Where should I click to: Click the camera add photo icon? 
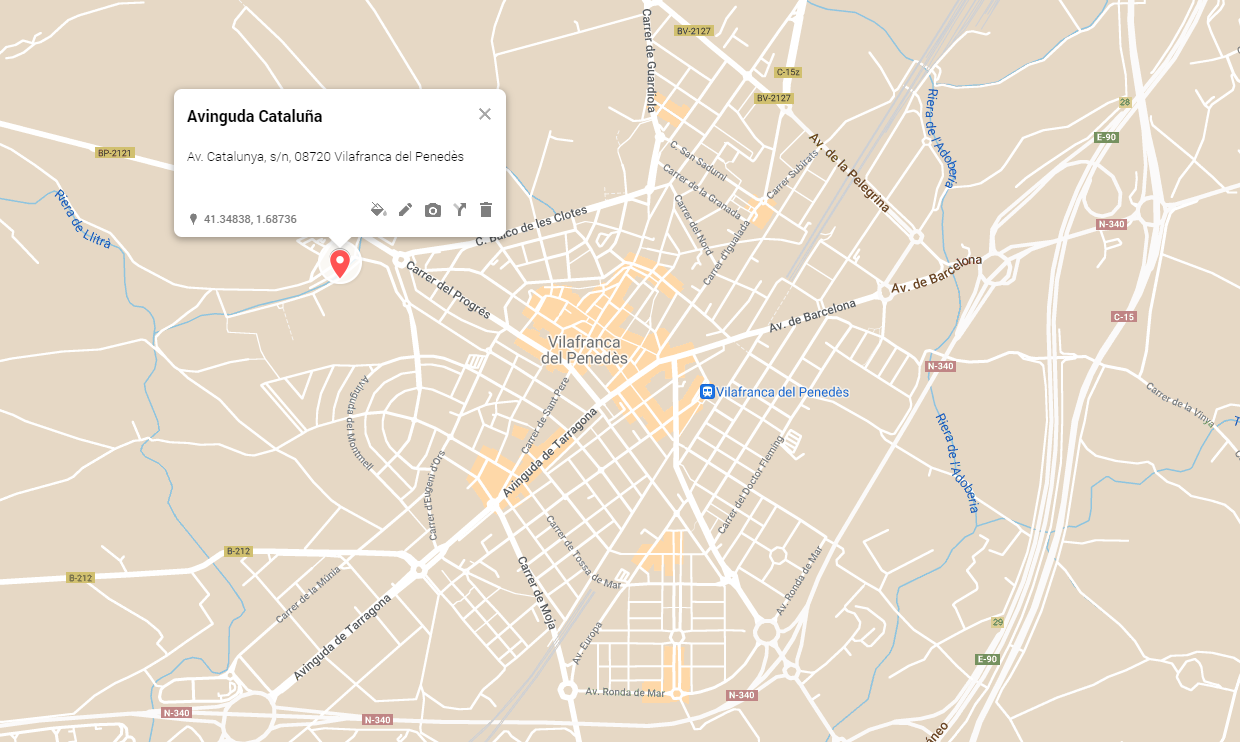(432, 210)
